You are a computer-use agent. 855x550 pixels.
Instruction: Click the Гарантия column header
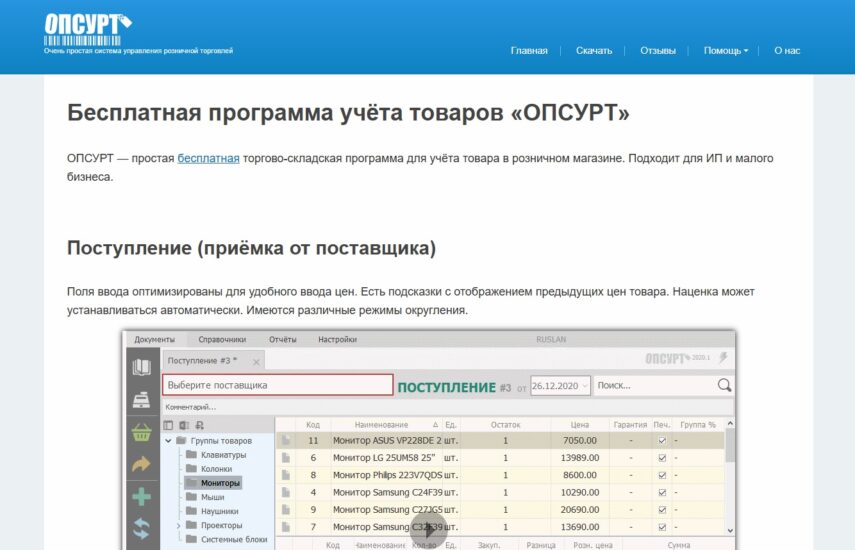[x=630, y=425]
